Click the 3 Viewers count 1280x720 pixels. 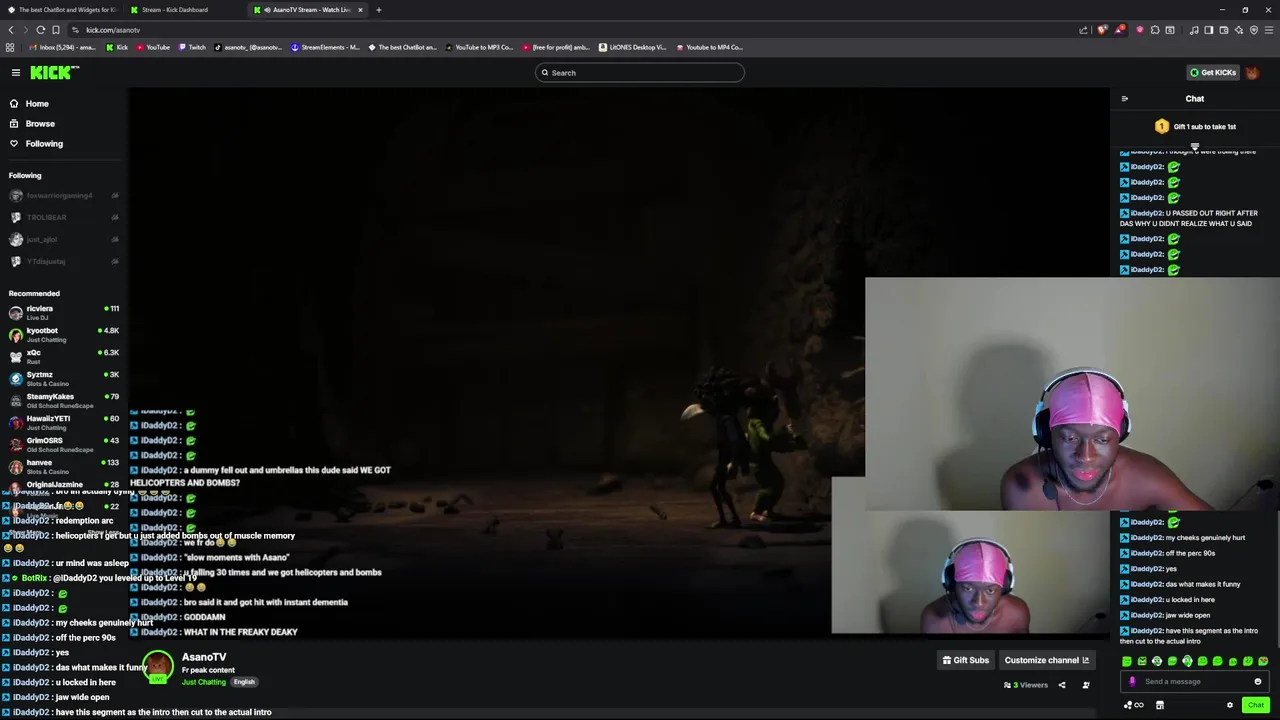1026,685
